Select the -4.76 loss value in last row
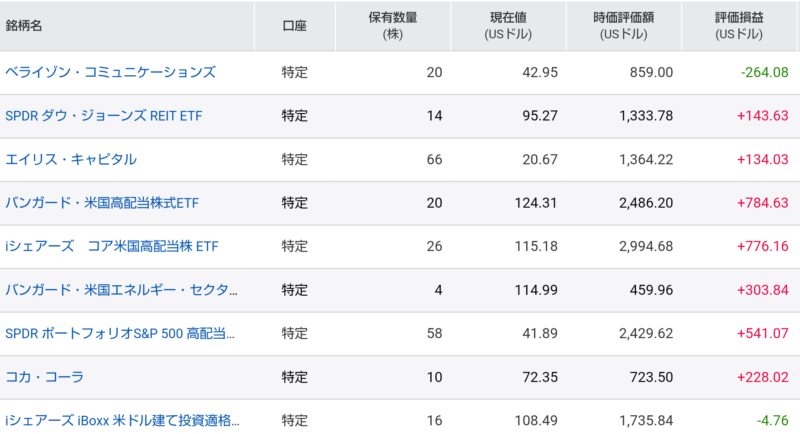Screen dimensions: 800x434 (772, 420)
